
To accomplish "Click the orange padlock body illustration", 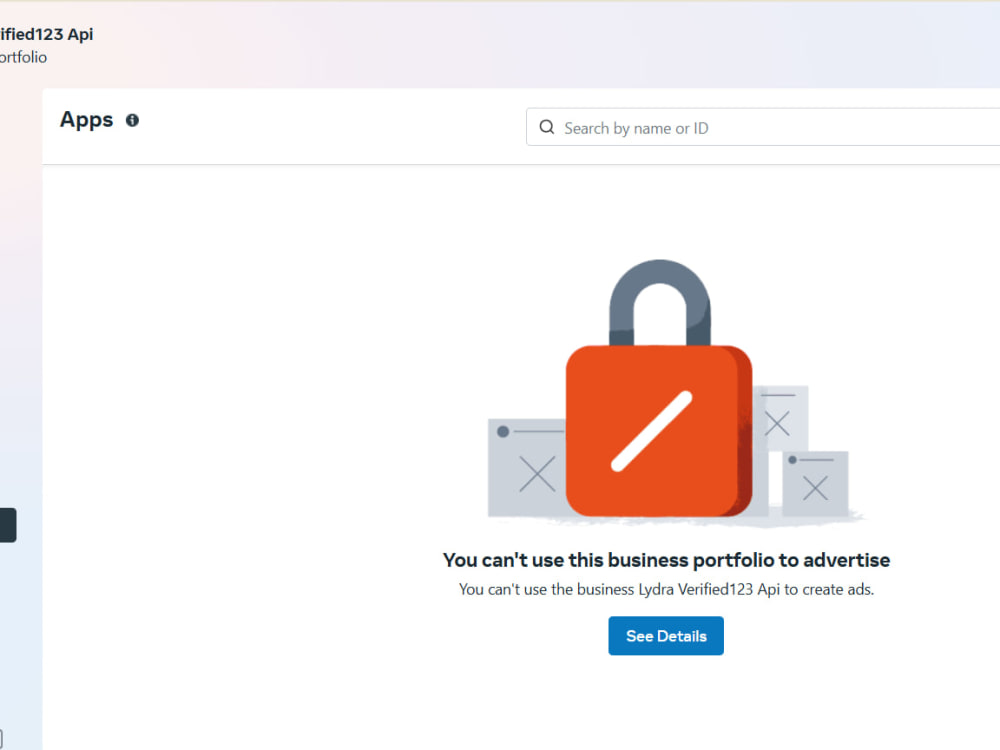I will tap(659, 430).
